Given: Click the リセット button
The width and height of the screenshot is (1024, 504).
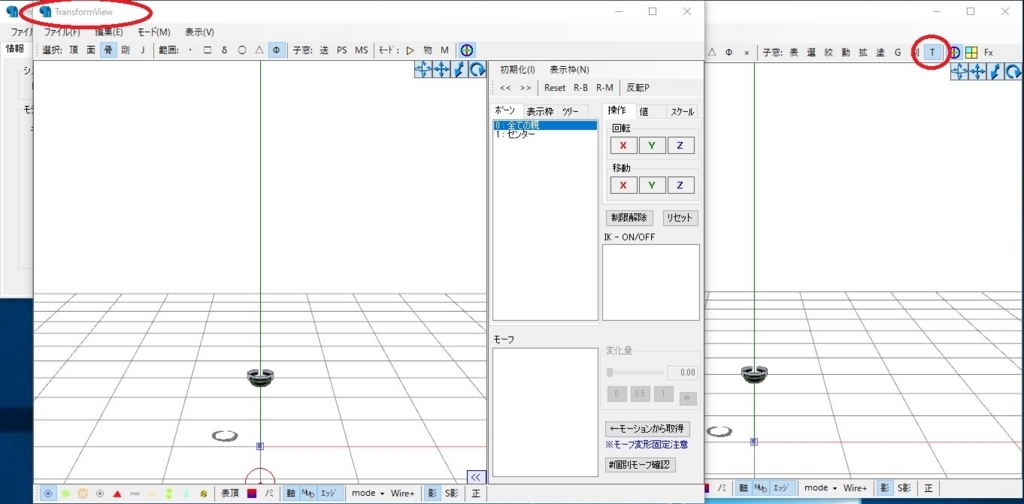Looking at the screenshot, I should click(680, 217).
